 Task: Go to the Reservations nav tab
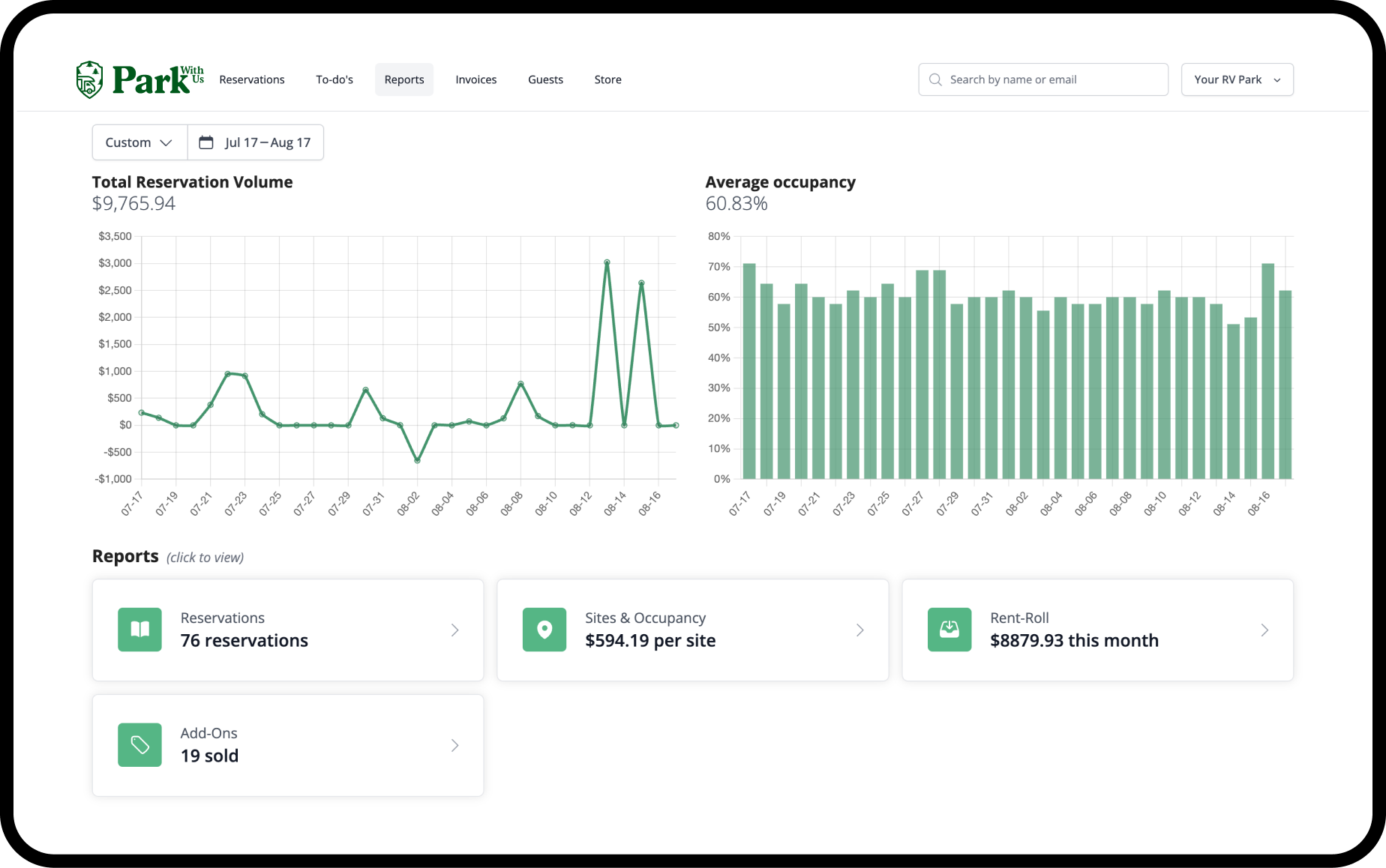click(252, 79)
